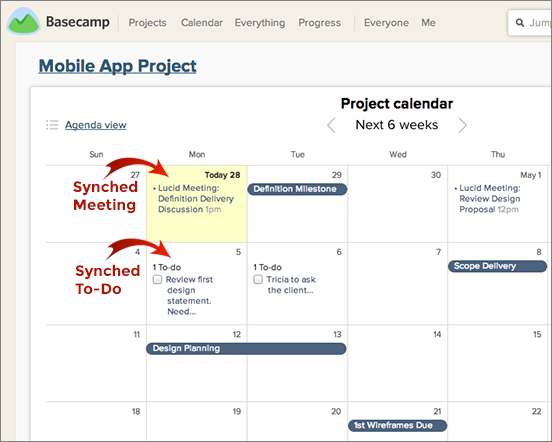552x442 pixels.
Task: Go to previous weeks with left chevron
Action: (x=331, y=125)
